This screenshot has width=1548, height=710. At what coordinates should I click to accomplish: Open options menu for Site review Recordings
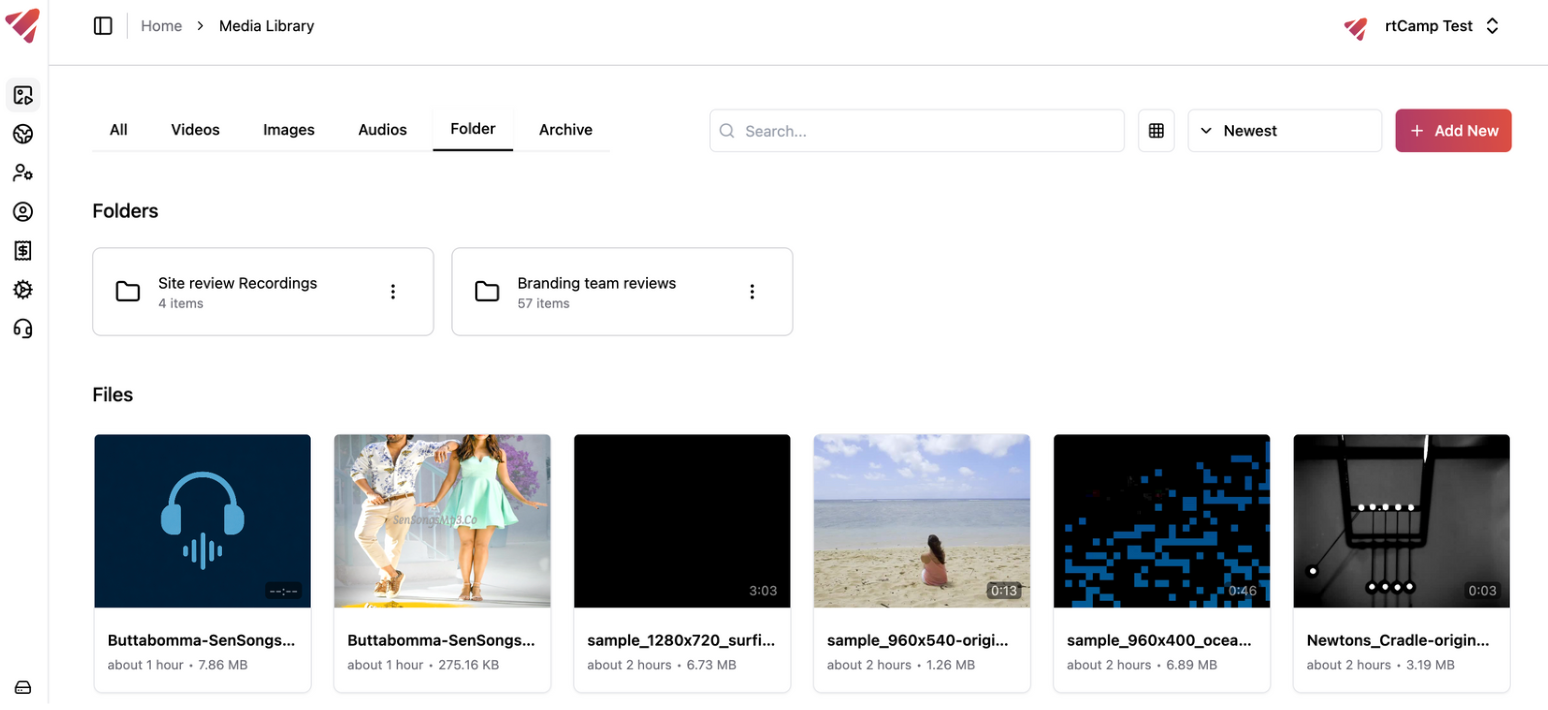393,291
